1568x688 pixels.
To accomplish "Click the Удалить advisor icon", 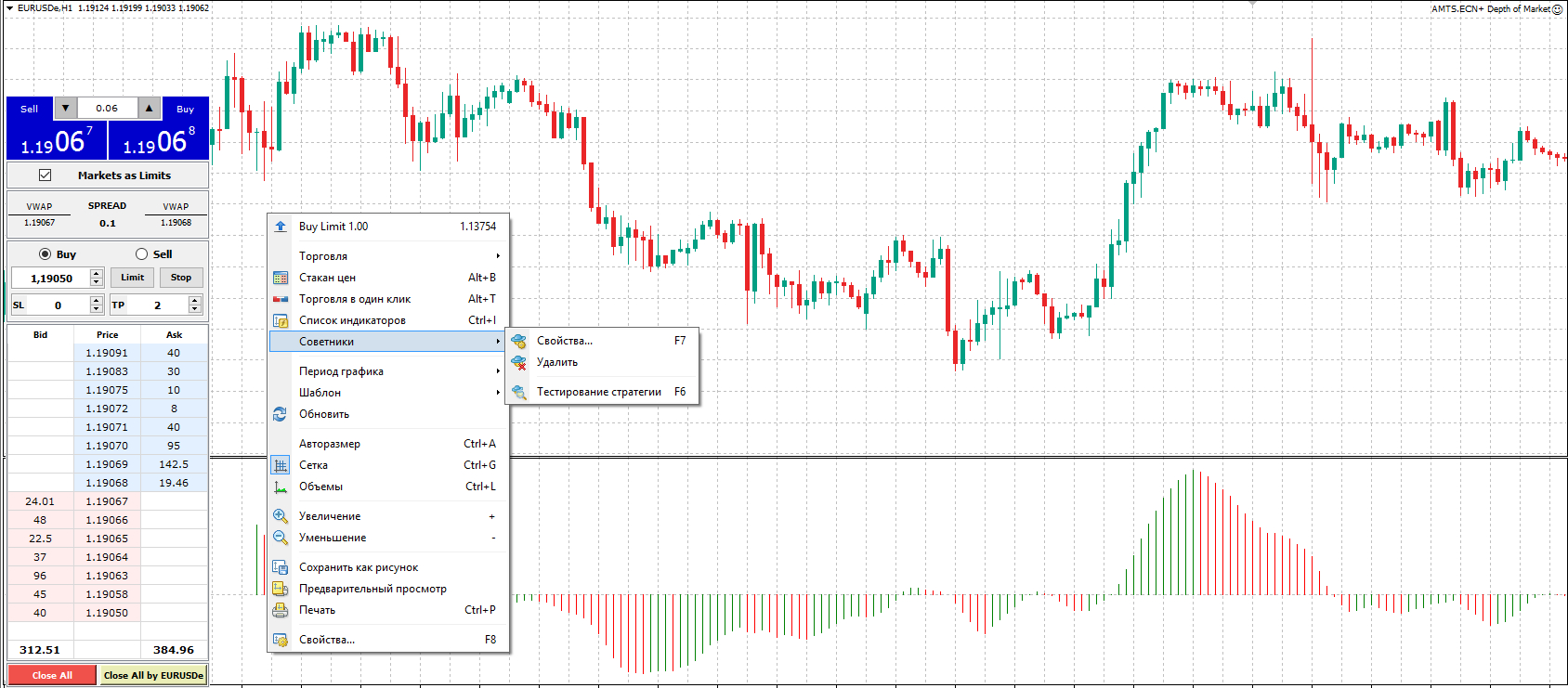I will coord(519,362).
